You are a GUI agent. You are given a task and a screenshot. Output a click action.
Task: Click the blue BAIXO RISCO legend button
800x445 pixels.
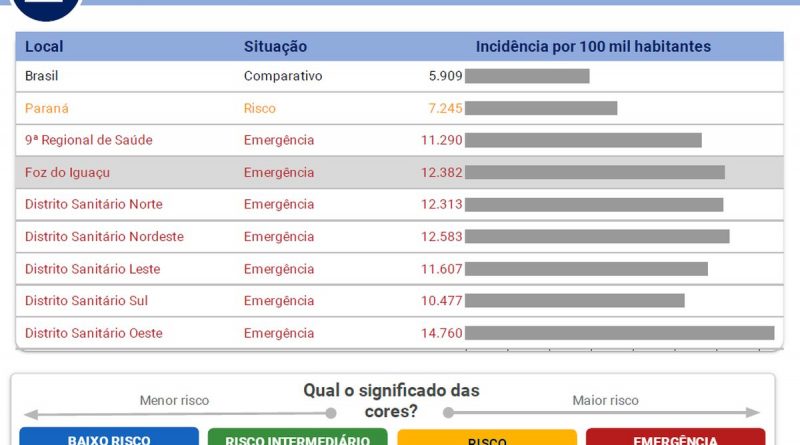[x=109, y=438]
